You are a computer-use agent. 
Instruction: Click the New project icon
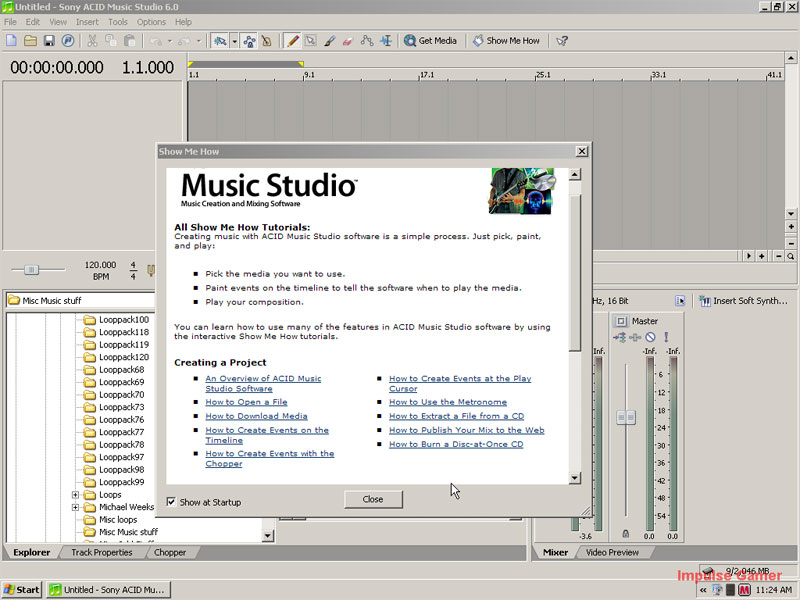click(x=11, y=41)
